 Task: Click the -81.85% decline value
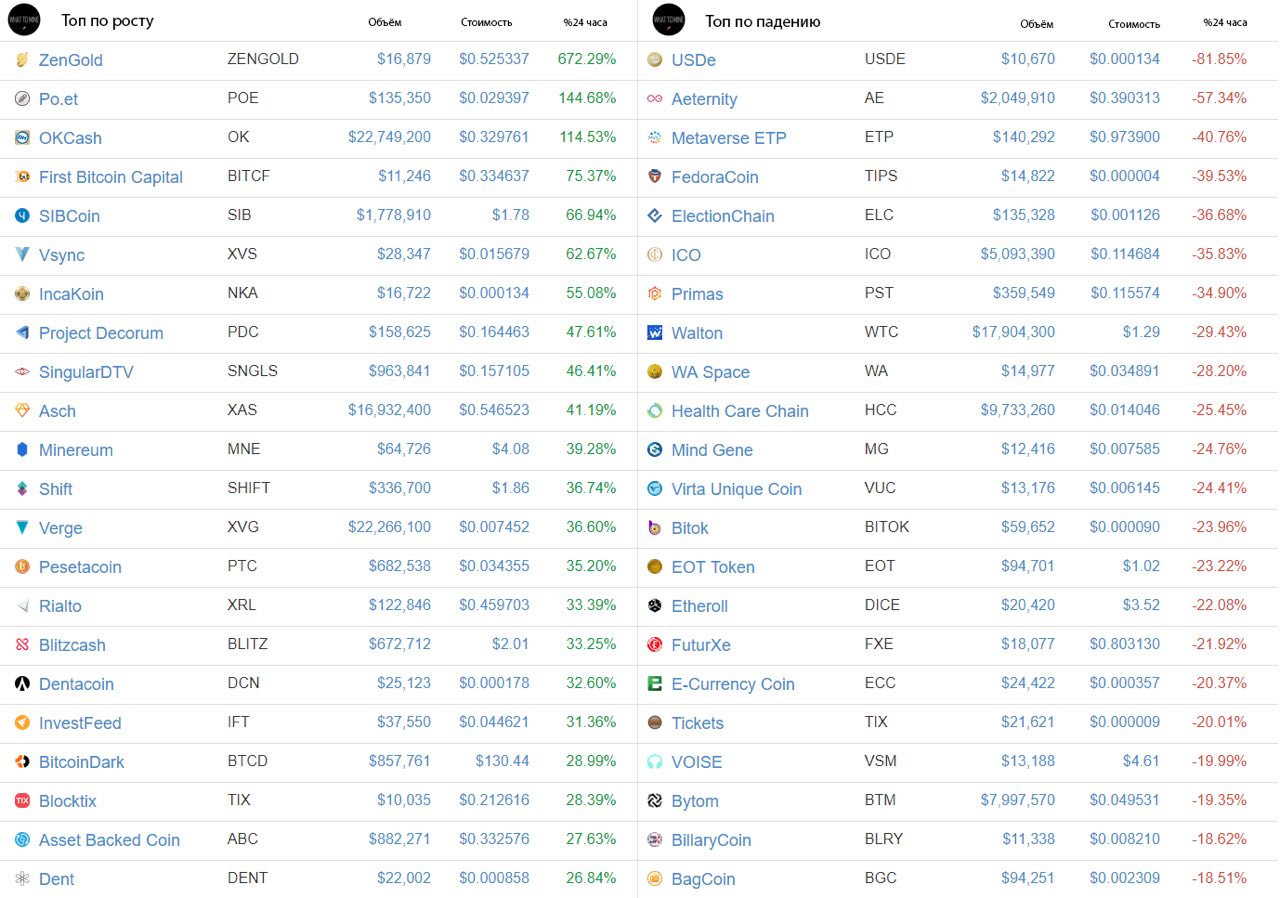(1219, 59)
